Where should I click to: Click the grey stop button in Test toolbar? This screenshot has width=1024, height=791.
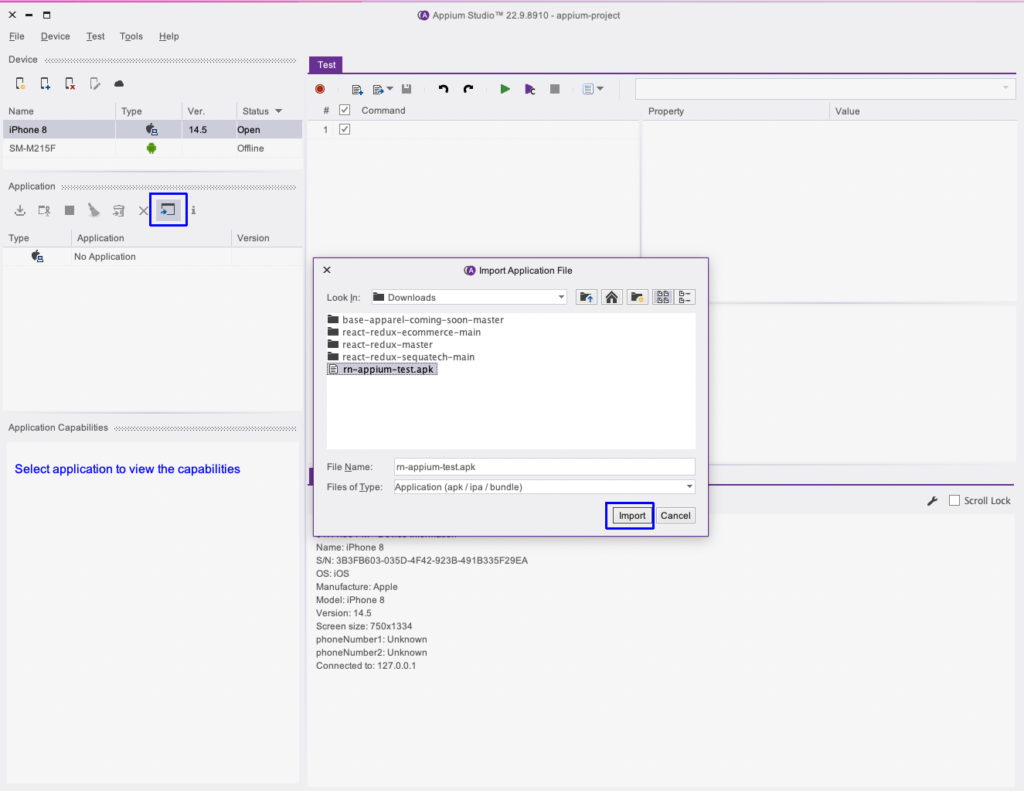pos(554,89)
